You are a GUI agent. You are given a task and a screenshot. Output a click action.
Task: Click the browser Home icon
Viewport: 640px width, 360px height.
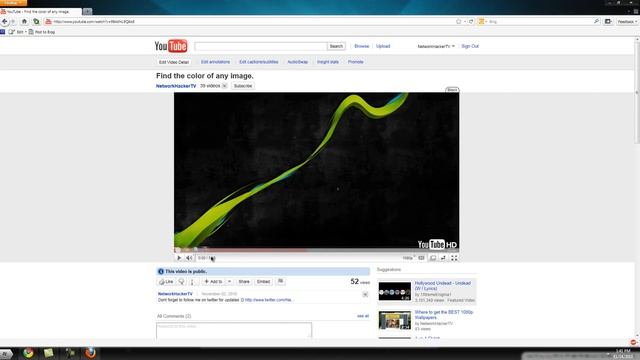(x=24, y=21)
